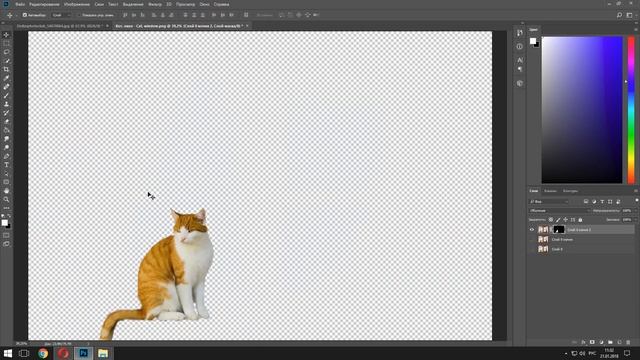Open the Auto-Select layer/group dropdown

(x=62, y=15)
